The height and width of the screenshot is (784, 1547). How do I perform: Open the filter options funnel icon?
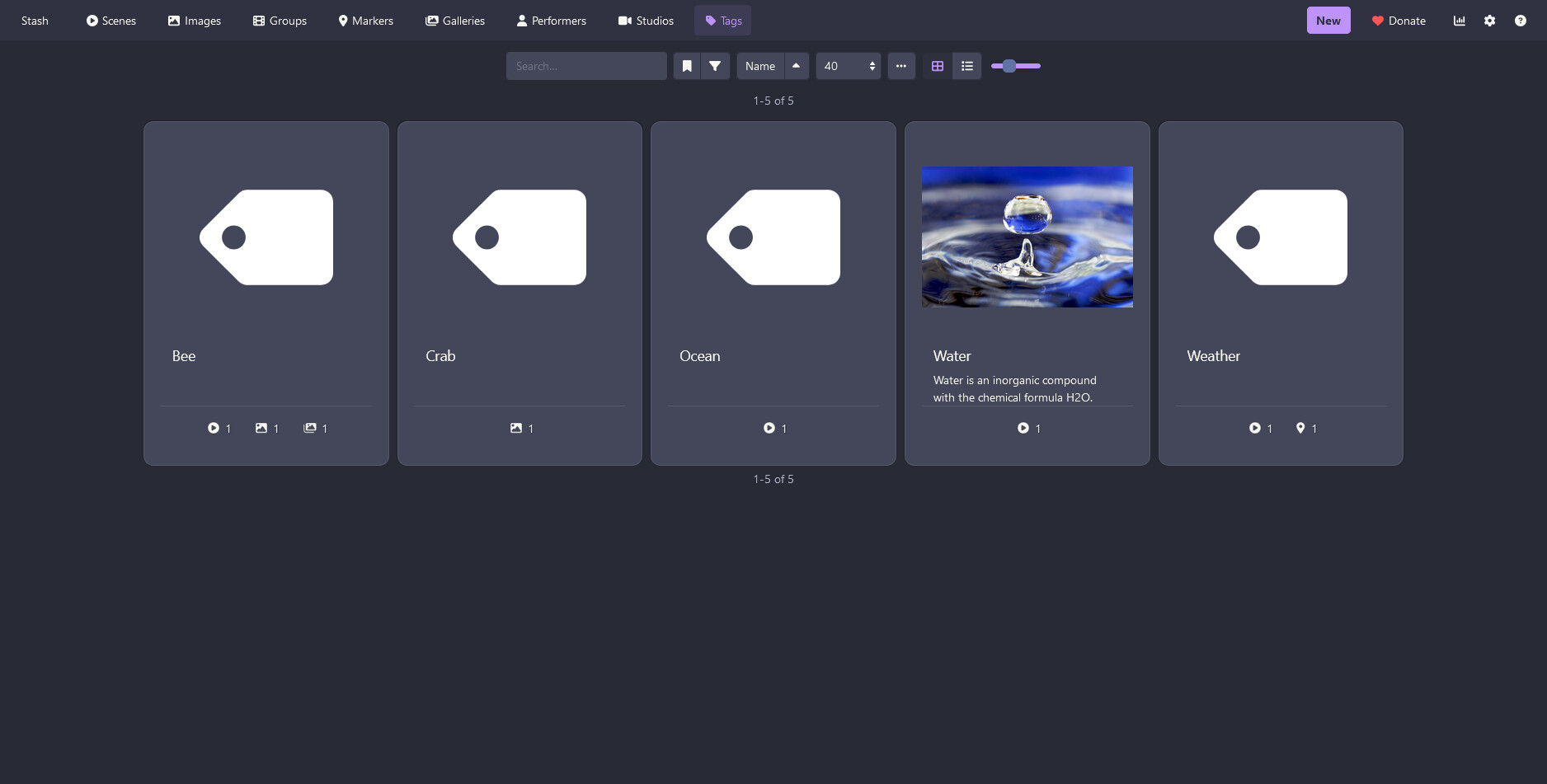[715, 66]
